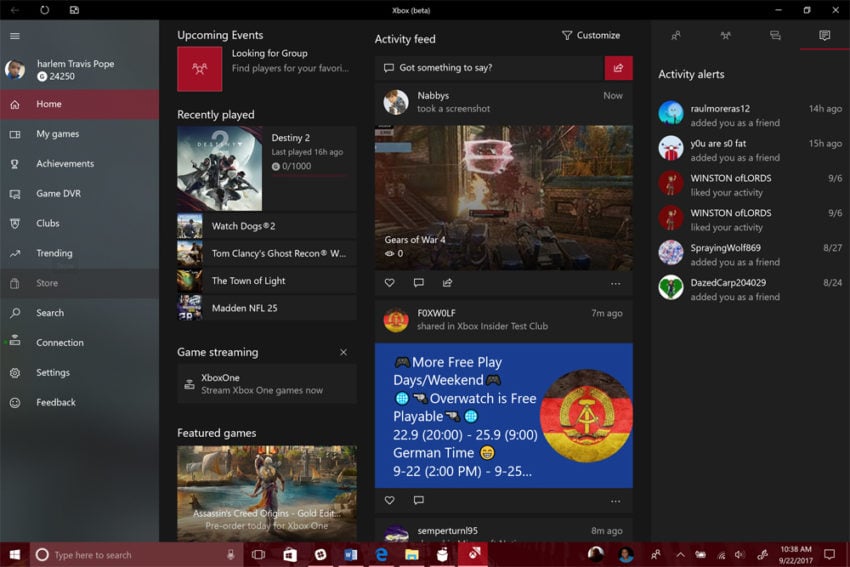The height and width of the screenshot is (567, 850).
Task: Open Assassin's Creed Origins featured game
Action: [267, 493]
